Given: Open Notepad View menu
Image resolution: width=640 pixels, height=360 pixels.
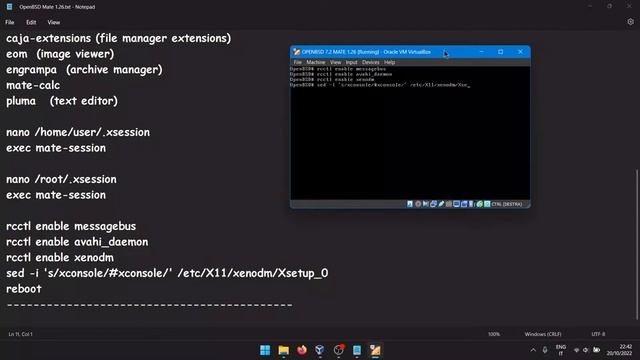Looking at the screenshot, I should click(x=53, y=22).
